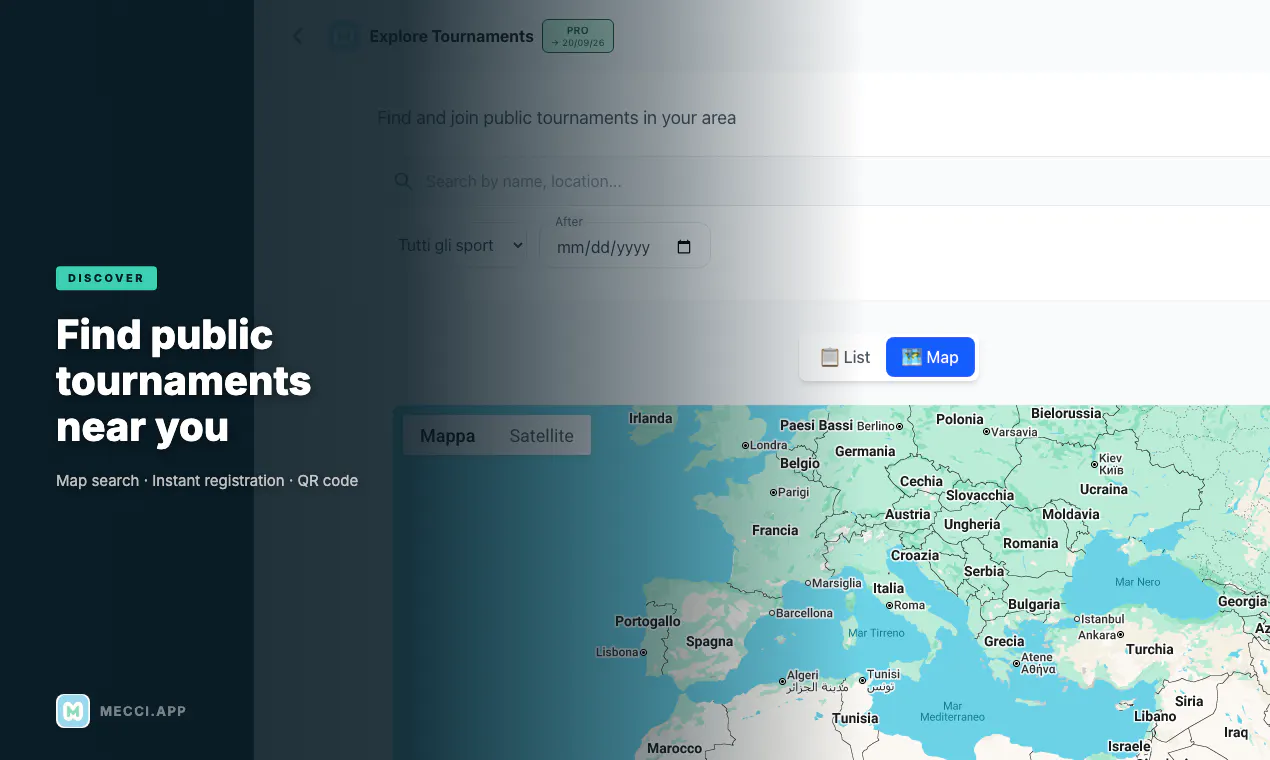This screenshot has height=760, width=1270.
Task: Select the Satellite map type
Action: [541, 436]
